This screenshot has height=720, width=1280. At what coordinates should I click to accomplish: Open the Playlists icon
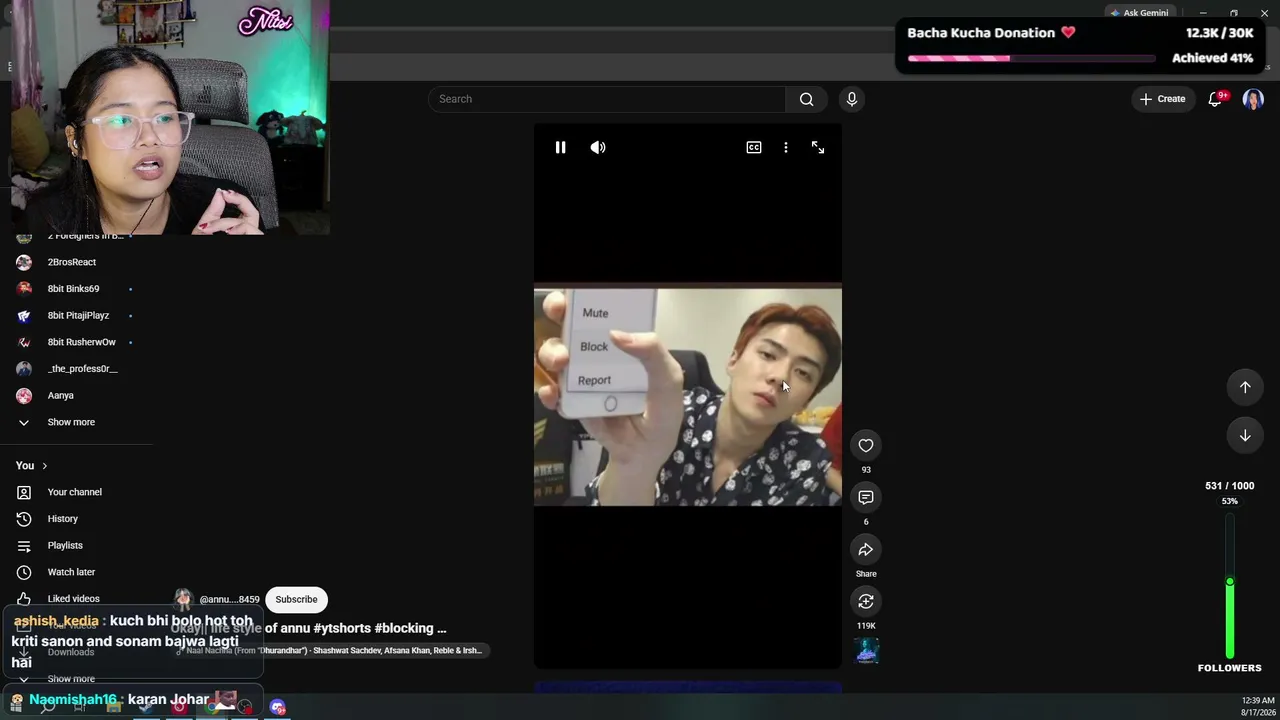click(24, 546)
